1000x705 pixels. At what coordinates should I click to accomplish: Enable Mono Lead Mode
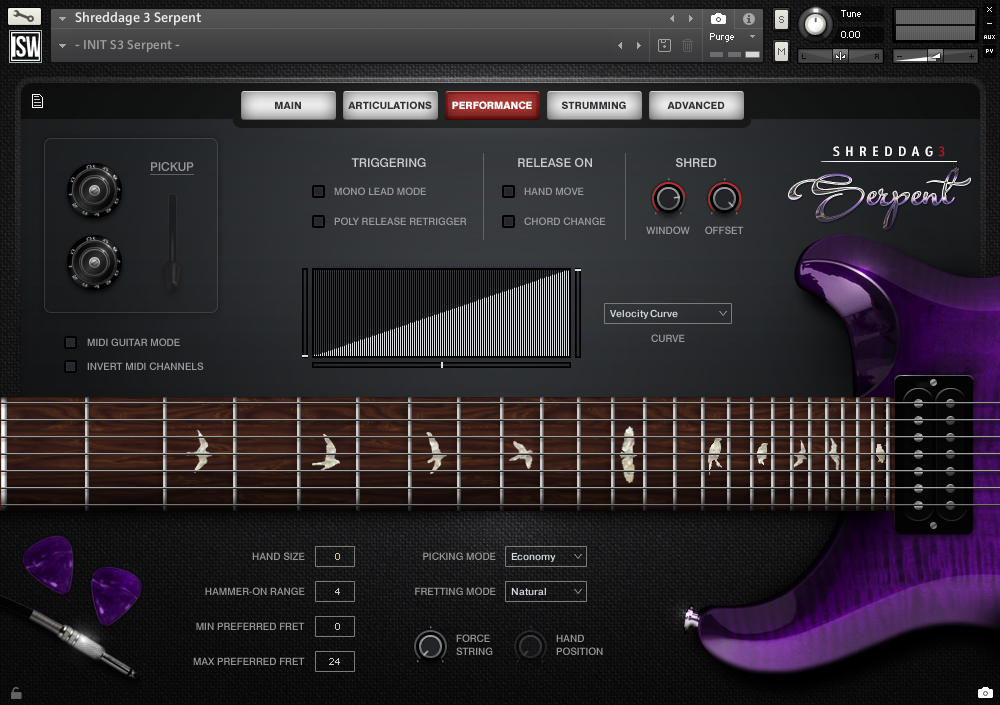tap(320, 191)
